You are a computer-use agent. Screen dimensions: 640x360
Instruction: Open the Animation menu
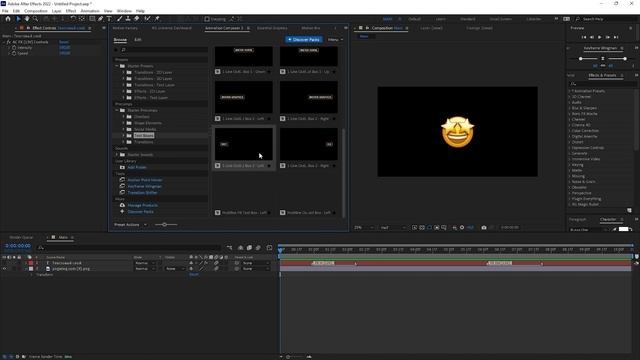coord(90,11)
